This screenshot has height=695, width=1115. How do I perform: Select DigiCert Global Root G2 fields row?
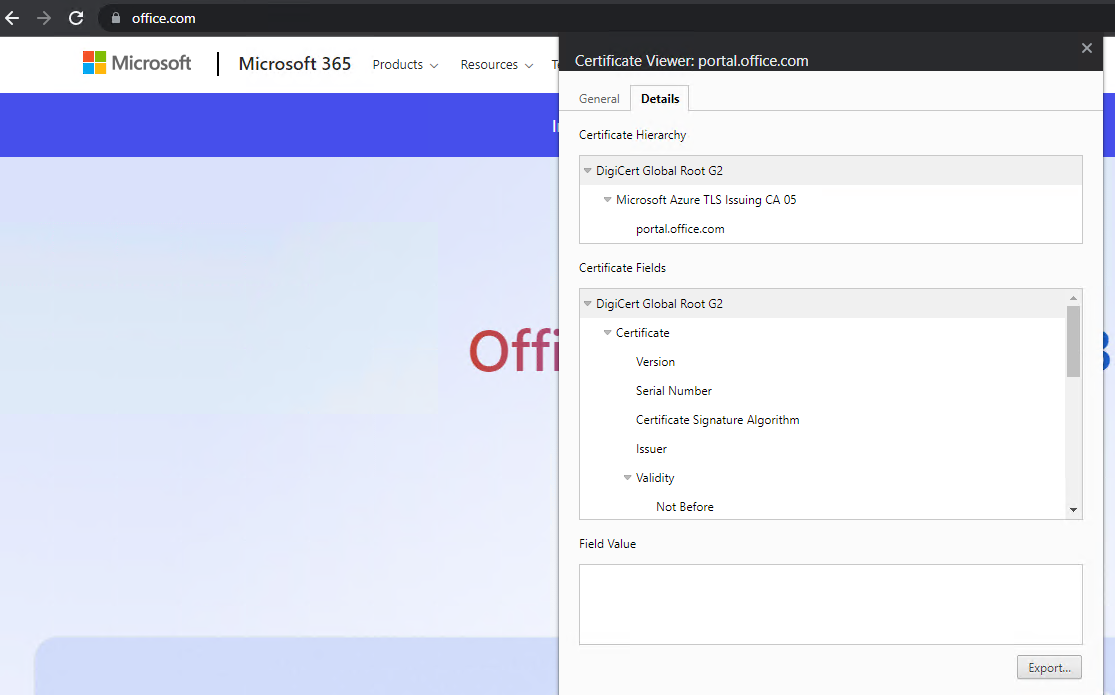point(823,304)
